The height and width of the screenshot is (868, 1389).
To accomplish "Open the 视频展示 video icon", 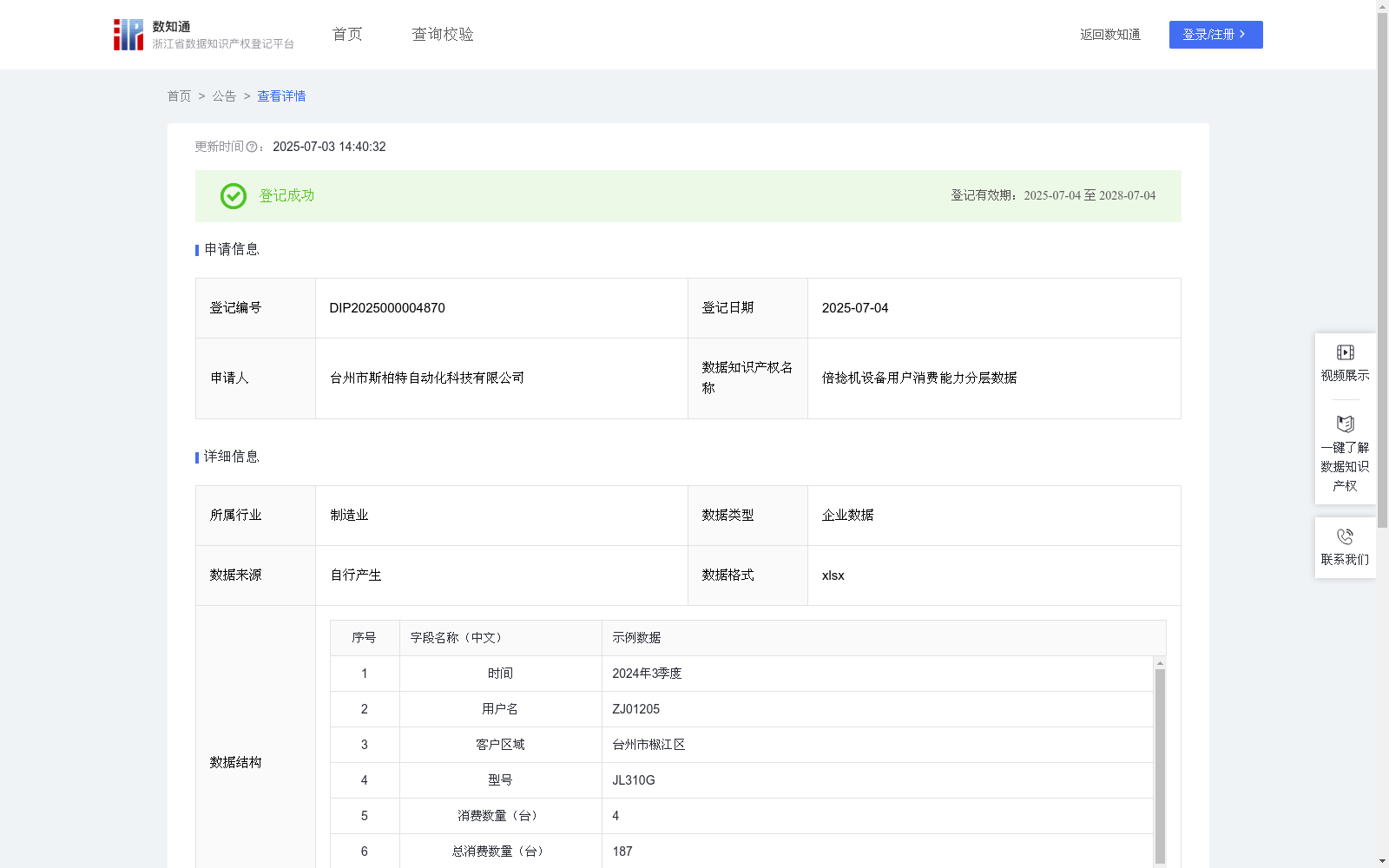I will [x=1345, y=352].
